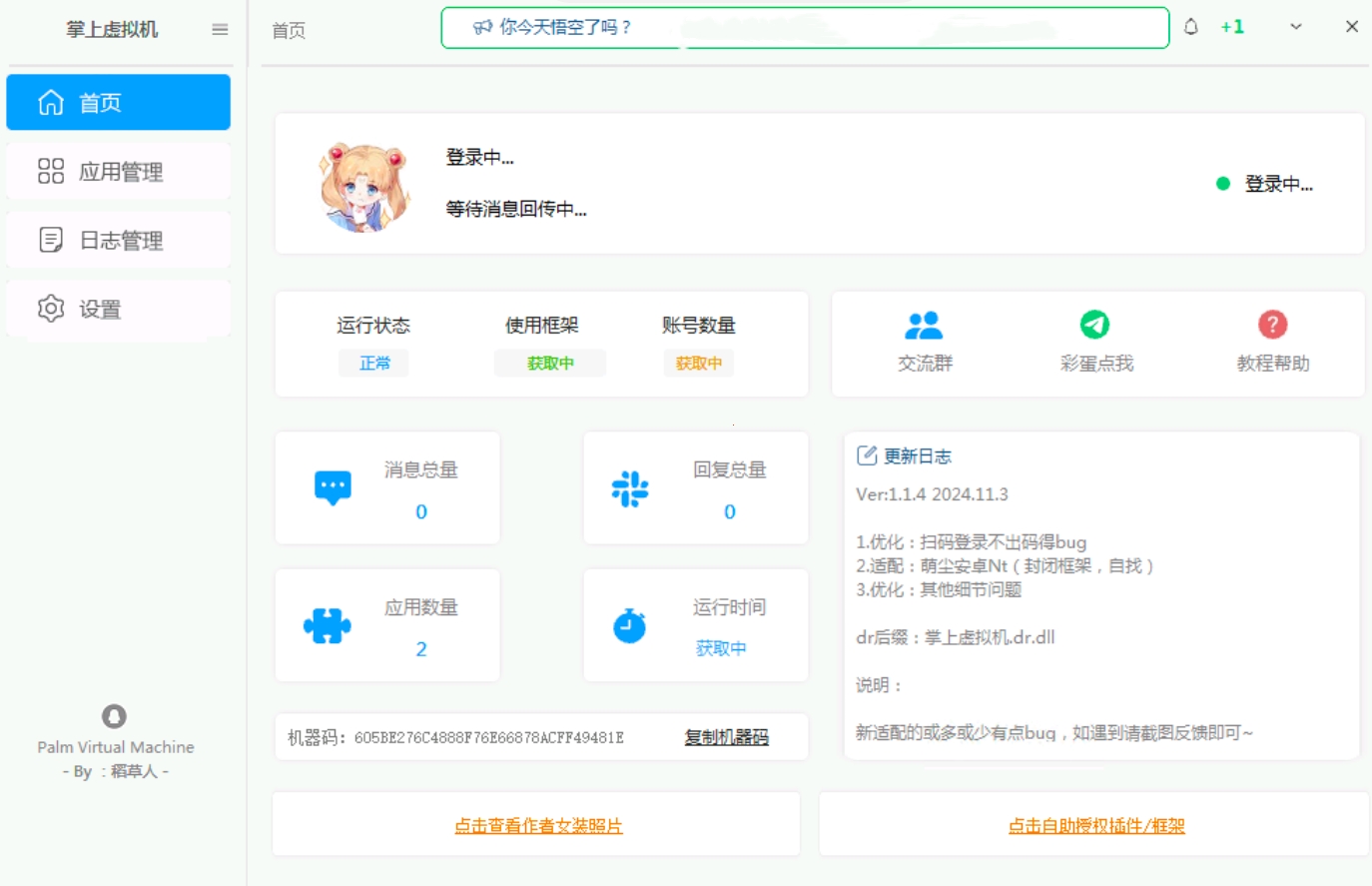Toggle the 登录中 green status indicator

[x=1222, y=184]
